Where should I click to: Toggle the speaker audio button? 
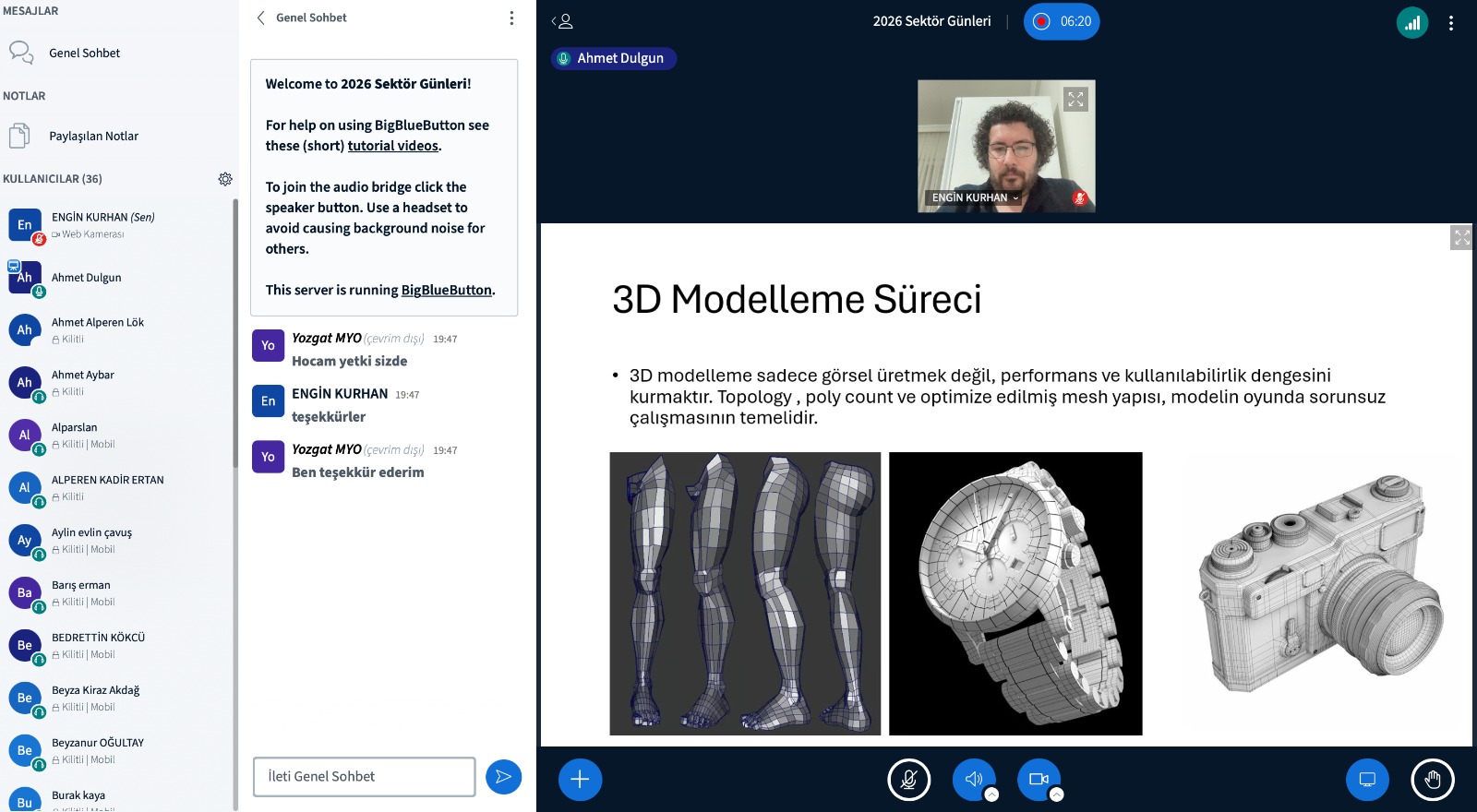pos(973,779)
